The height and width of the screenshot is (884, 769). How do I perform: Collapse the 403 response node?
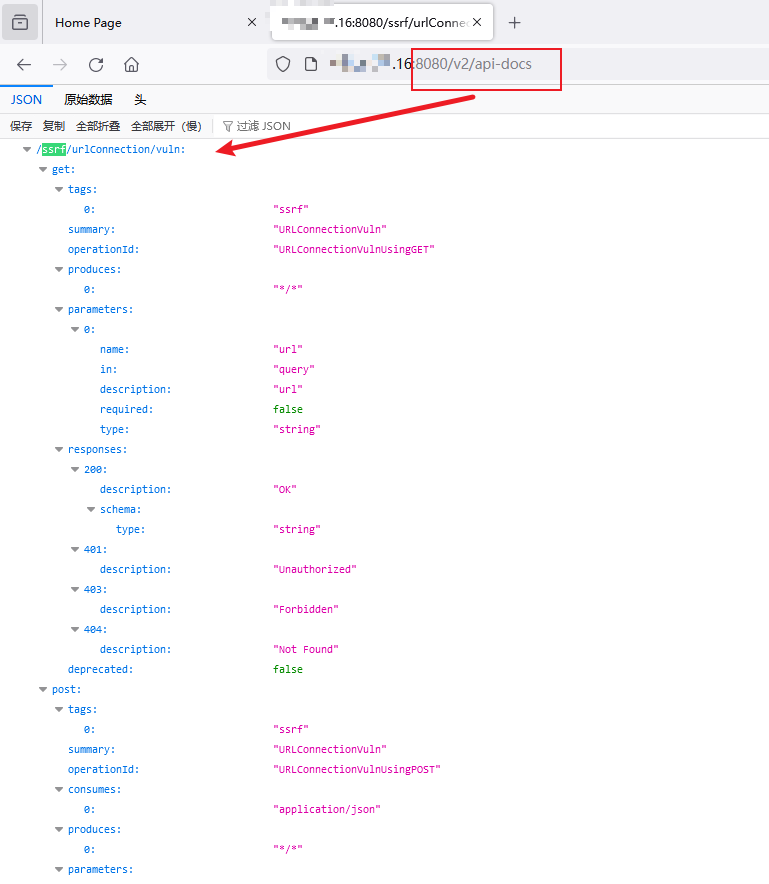tap(74, 589)
